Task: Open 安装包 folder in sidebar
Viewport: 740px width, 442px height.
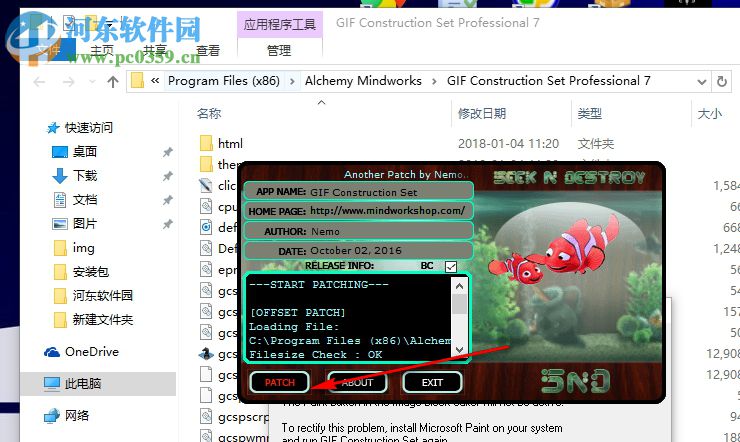Action: tap(91, 272)
